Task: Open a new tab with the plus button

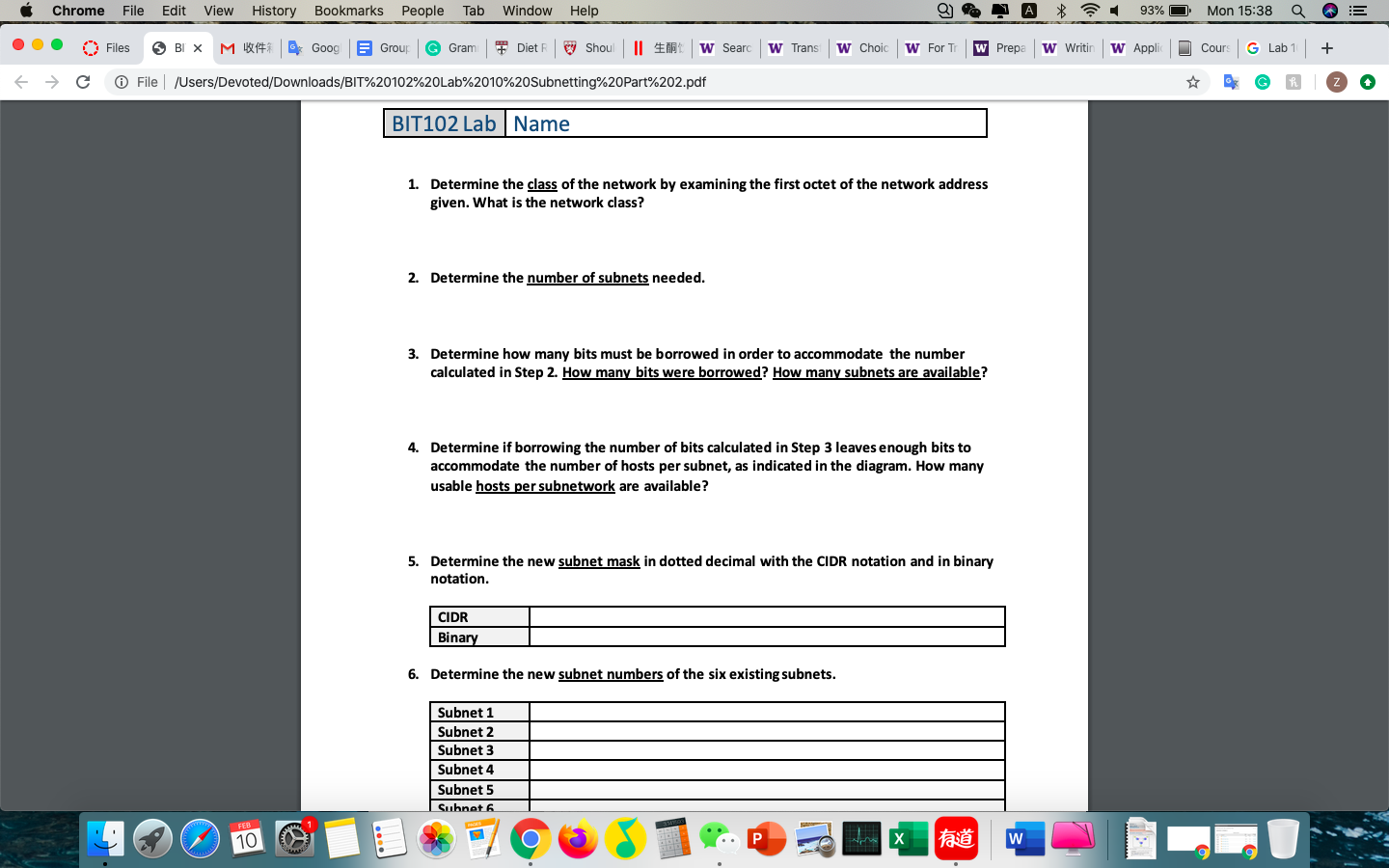Action: click(1327, 47)
